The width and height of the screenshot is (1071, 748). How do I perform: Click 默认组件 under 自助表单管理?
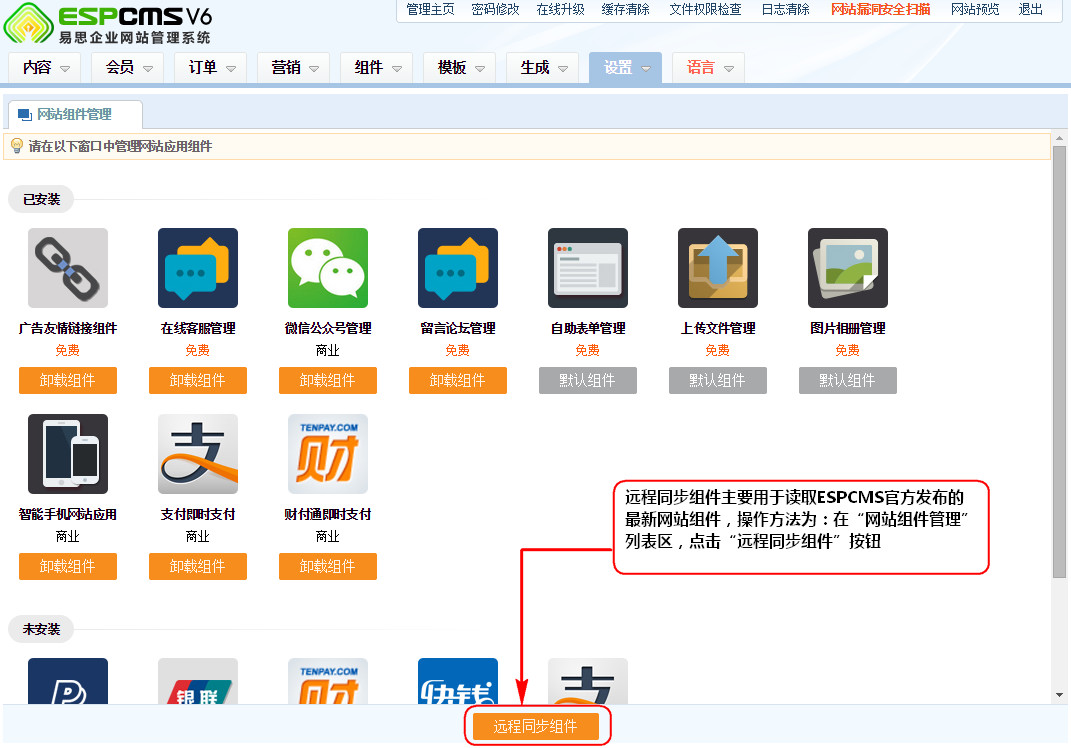pyautogui.click(x=587, y=380)
